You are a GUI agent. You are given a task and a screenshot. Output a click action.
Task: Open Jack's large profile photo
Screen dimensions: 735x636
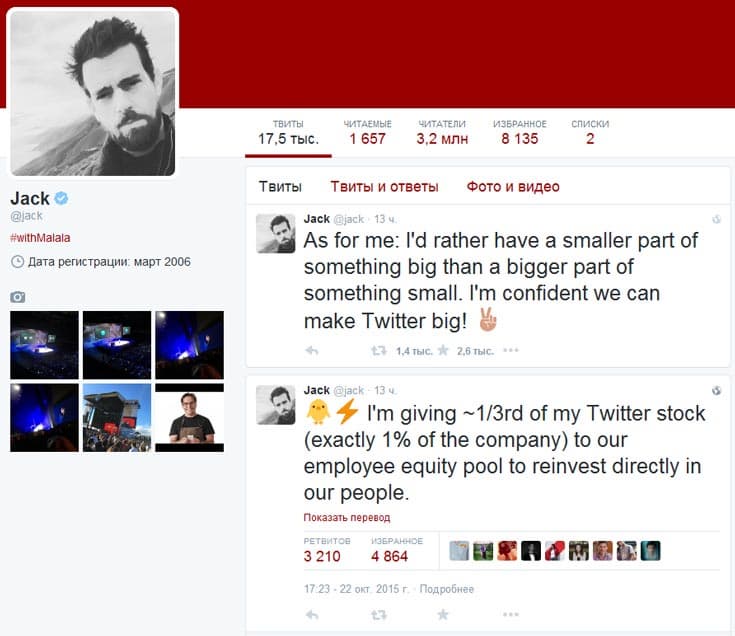(93, 93)
